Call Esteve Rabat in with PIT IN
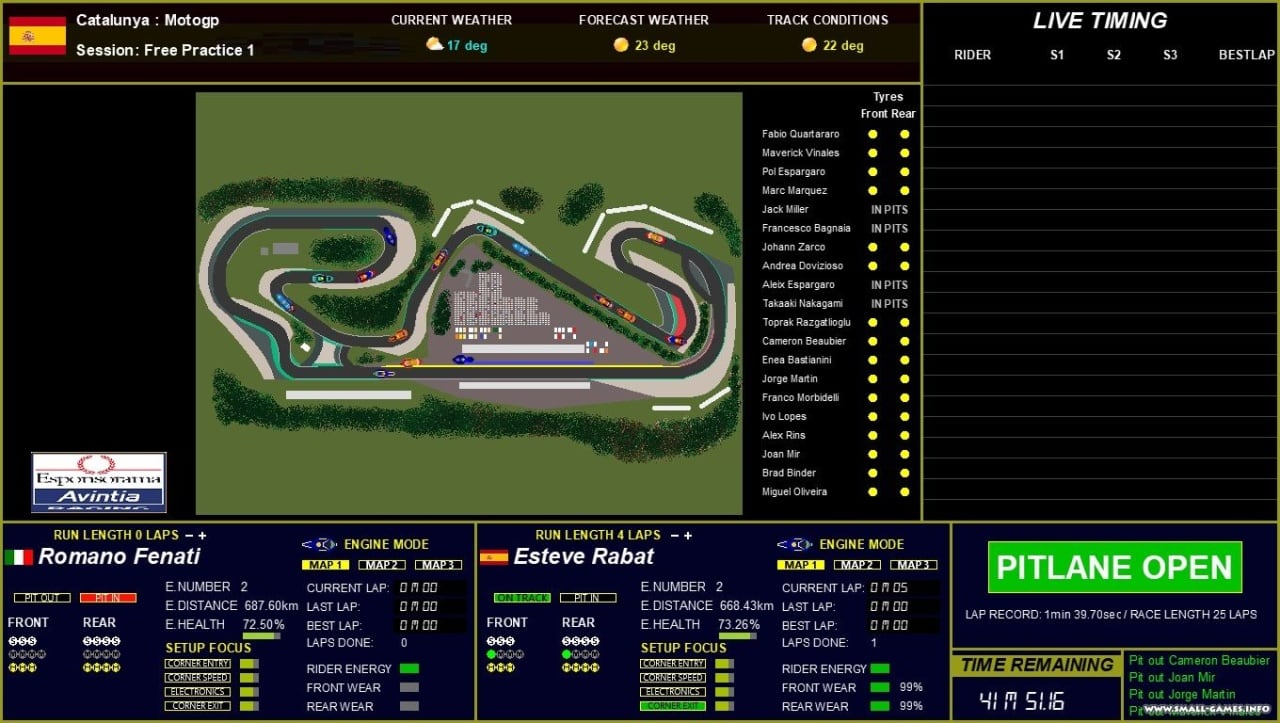 pos(587,598)
